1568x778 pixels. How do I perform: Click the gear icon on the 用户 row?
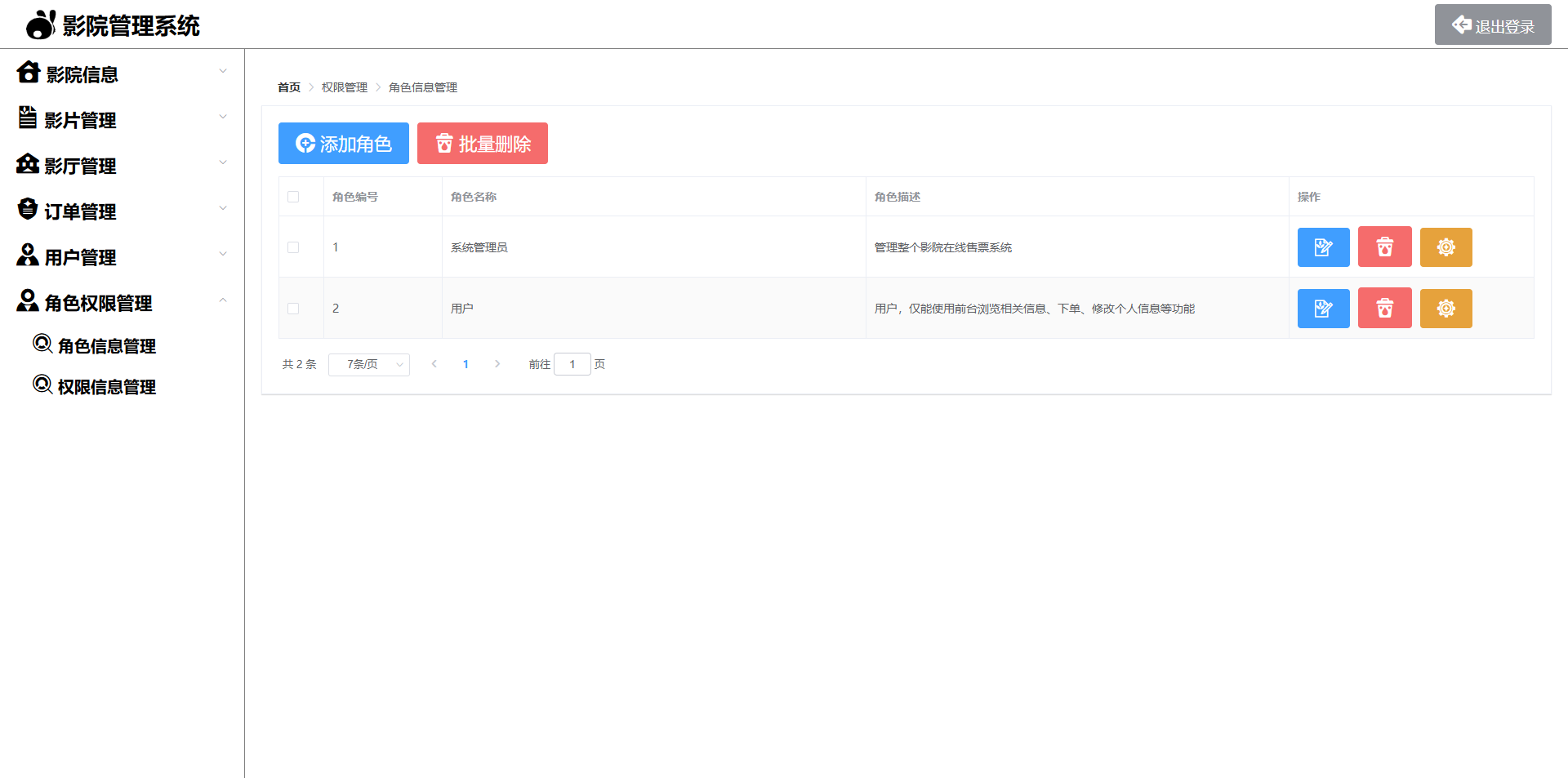[x=1445, y=308]
